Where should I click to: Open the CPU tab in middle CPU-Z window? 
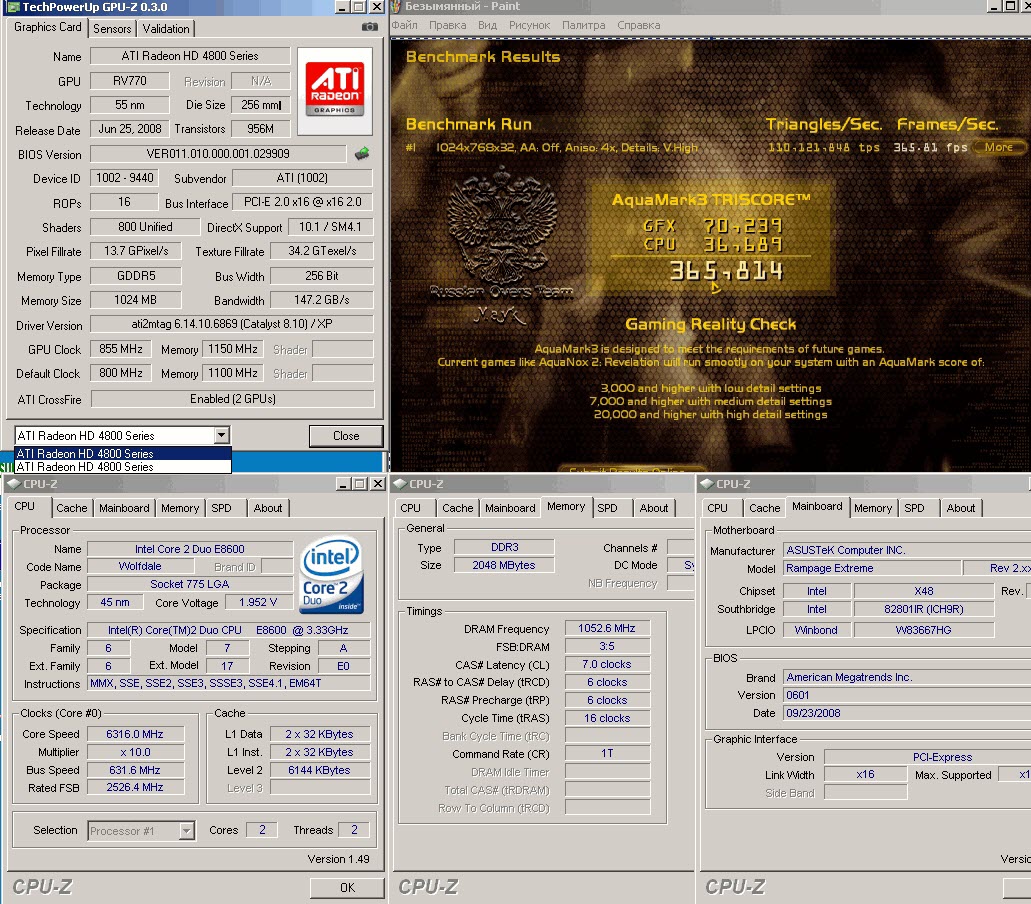(x=410, y=508)
